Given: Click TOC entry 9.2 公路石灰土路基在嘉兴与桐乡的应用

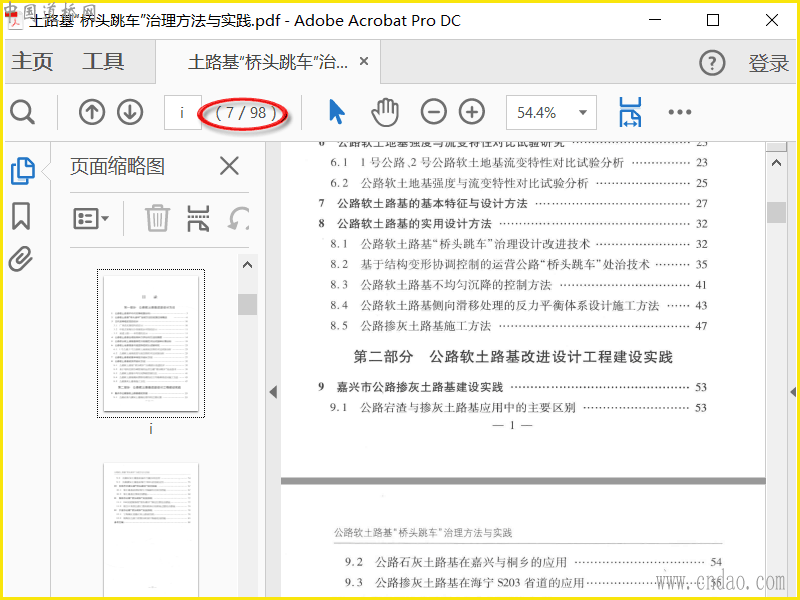Looking at the screenshot, I should coord(533,562).
